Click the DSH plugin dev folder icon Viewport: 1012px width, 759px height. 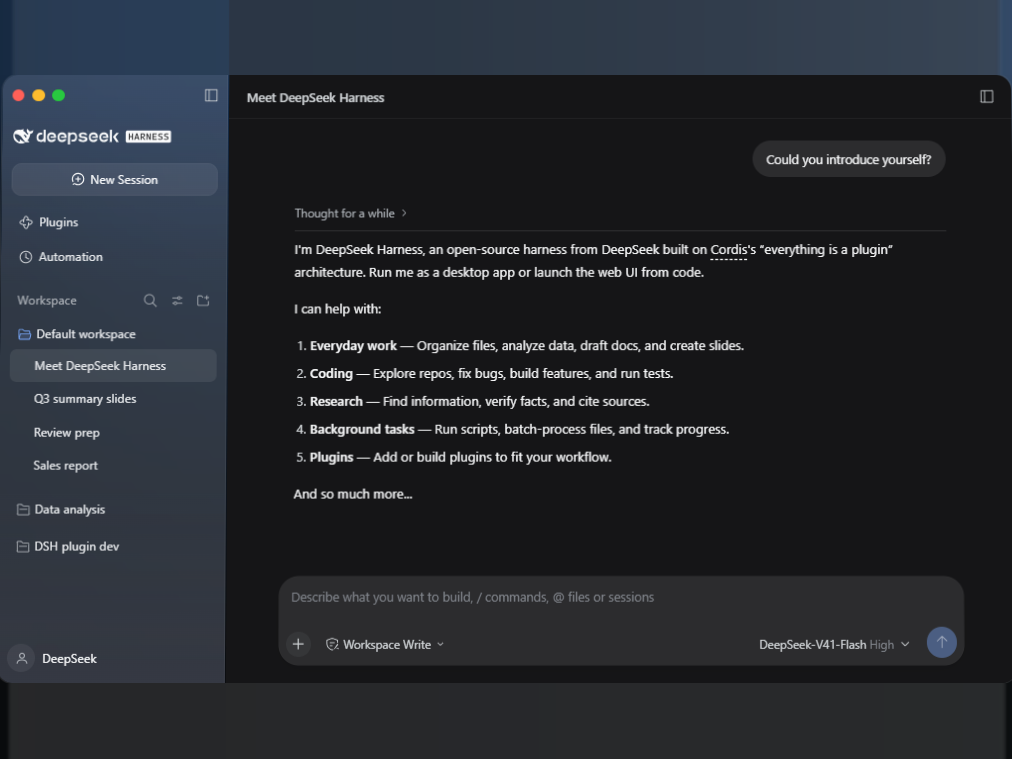click(23, 547)
